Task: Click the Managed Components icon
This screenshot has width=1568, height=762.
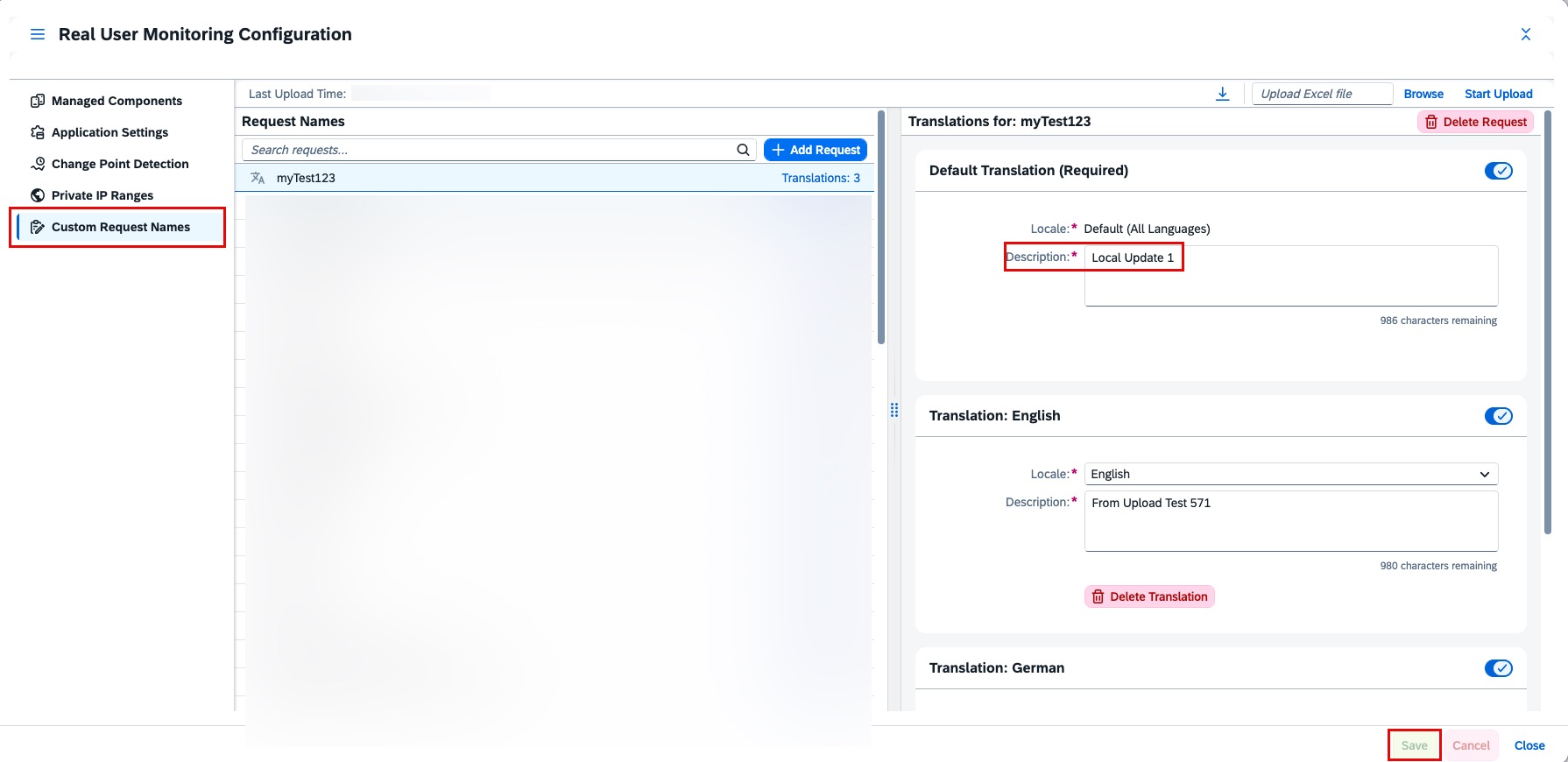Action: click(38, 101)
